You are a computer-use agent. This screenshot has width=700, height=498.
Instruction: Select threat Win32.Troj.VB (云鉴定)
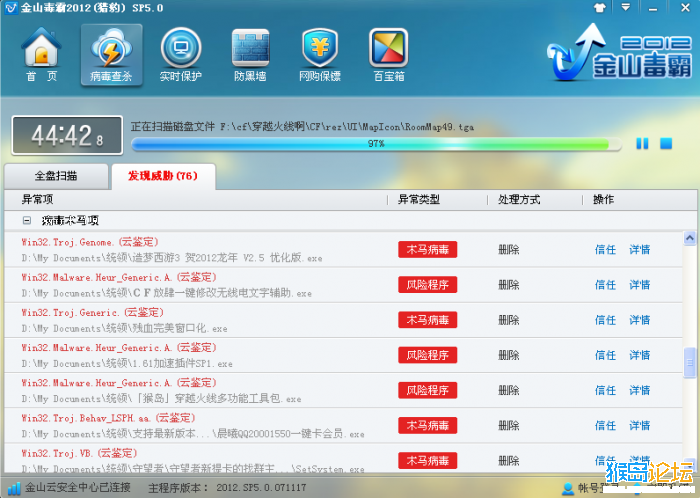point(79,453)
